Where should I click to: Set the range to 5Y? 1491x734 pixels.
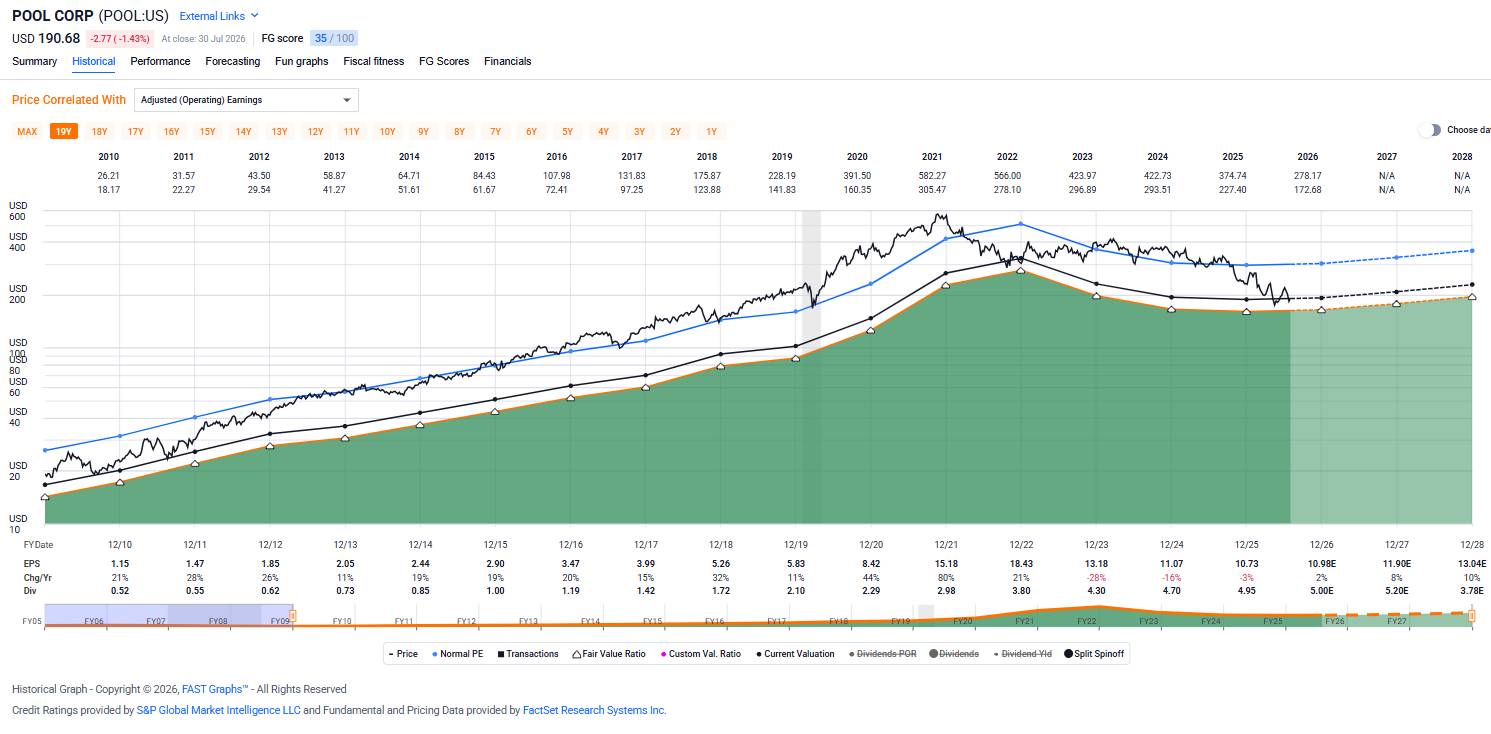pos(568,131)
